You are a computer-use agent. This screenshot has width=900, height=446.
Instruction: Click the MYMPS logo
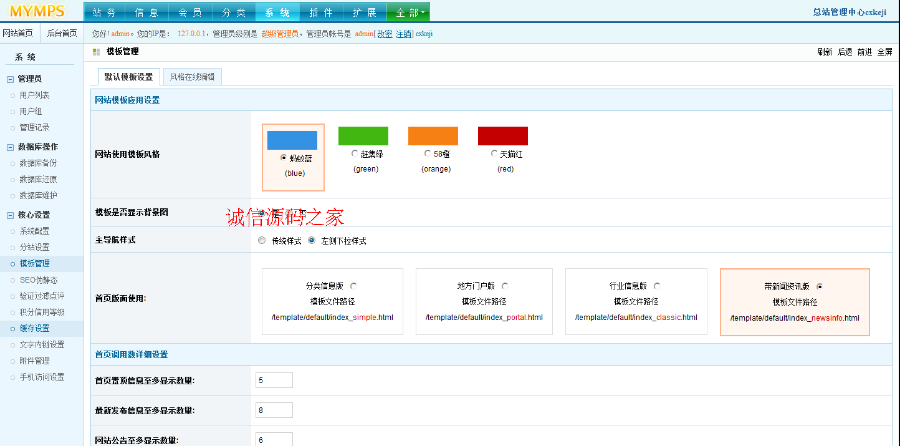tap(37, 10)
